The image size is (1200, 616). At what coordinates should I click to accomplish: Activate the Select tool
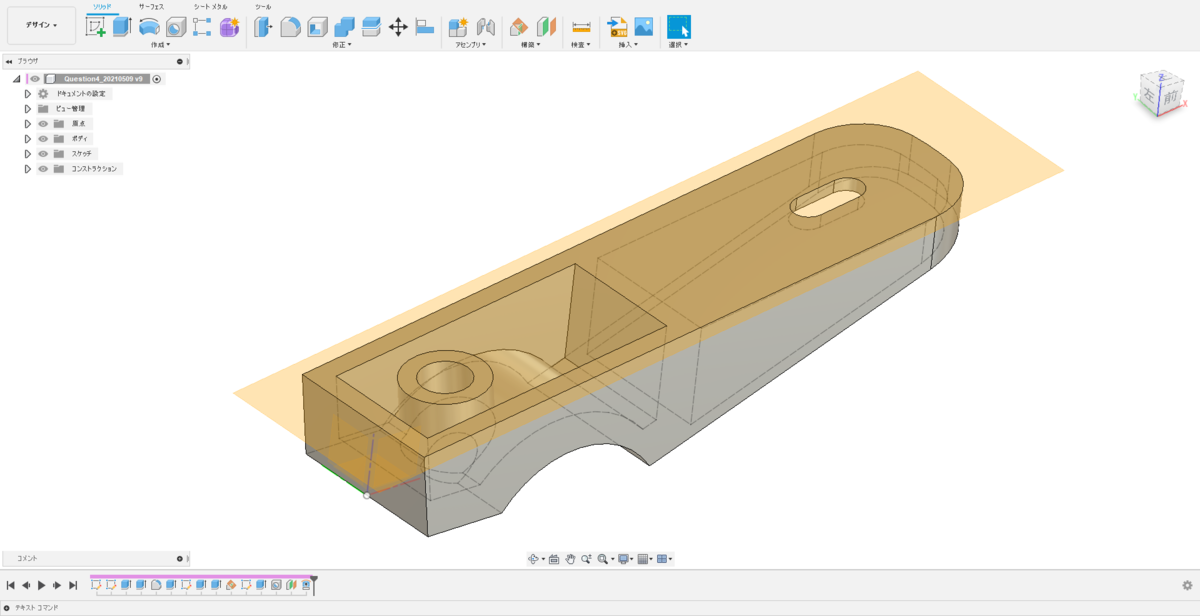tap(679, 27)
